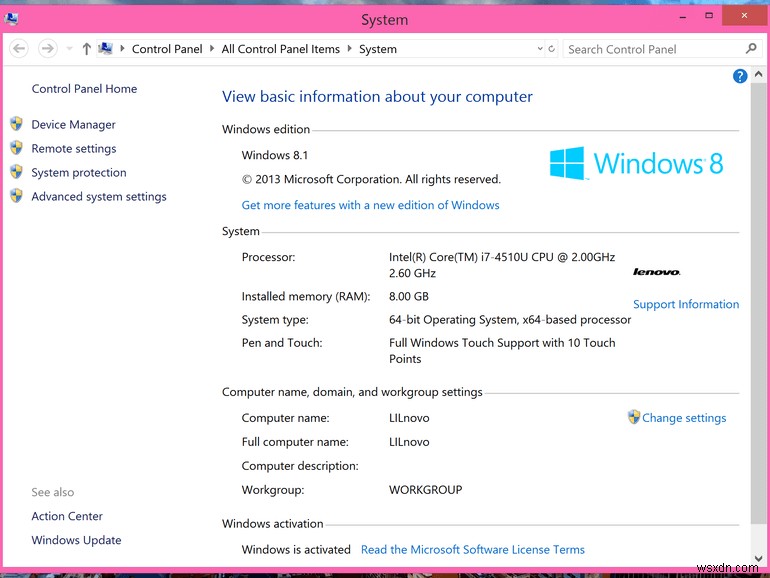Click the WORKGROUP value

click(425, 490)
